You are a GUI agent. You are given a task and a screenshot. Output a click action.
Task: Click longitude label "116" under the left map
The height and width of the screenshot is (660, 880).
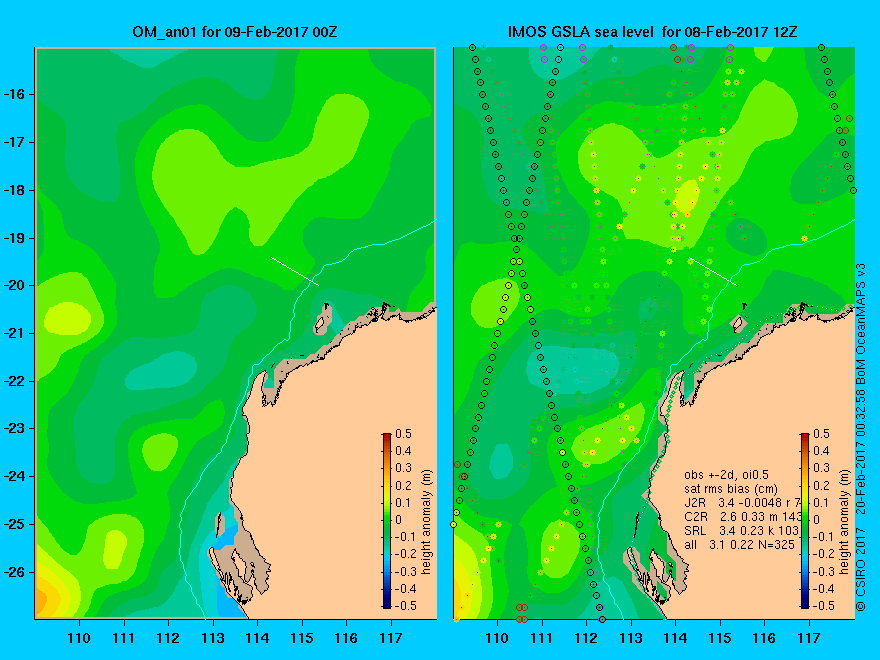(346, 638)
